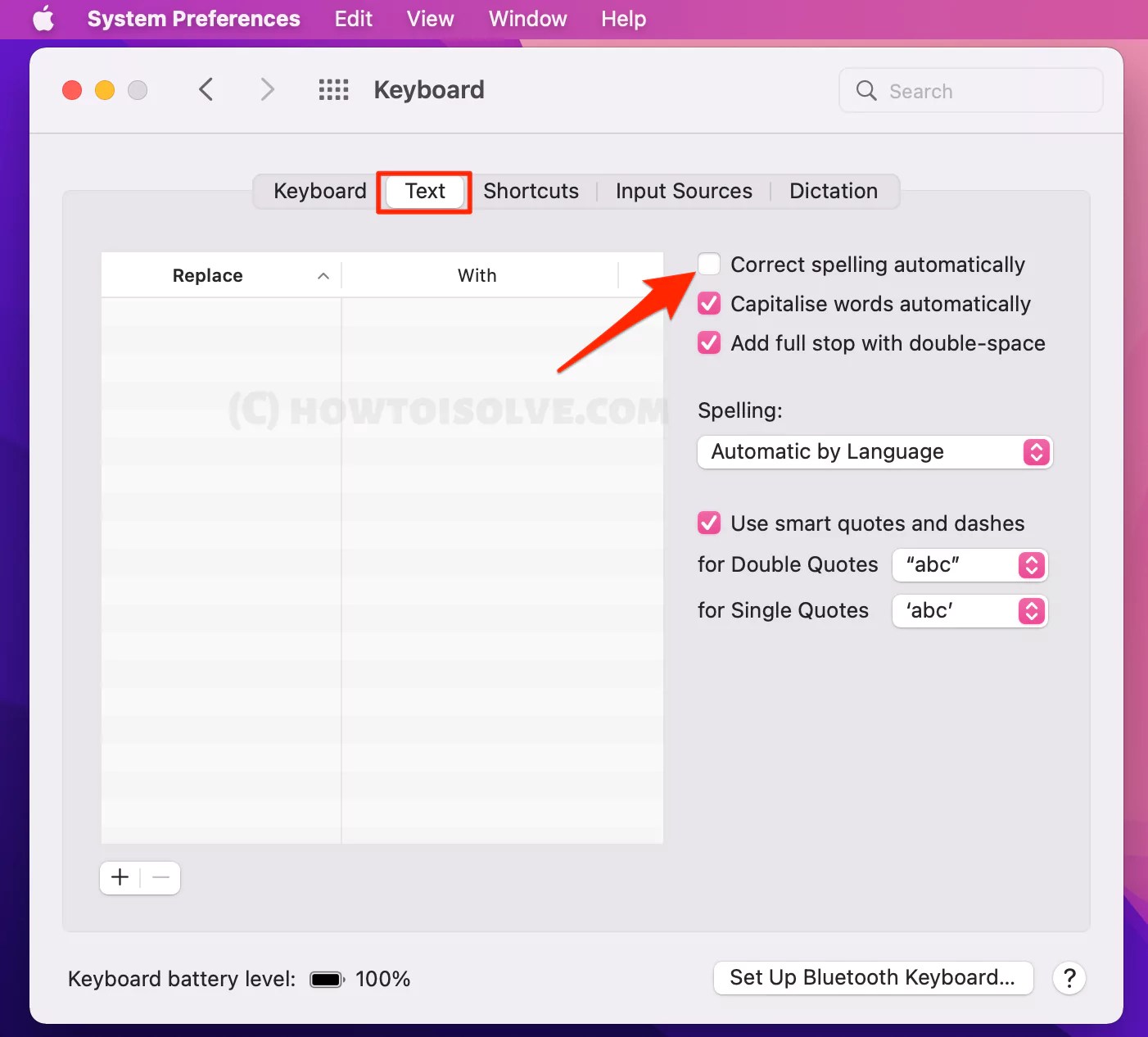Switch to the Shortcuts tab
Screen dimensions: 1148x1037
coord(531,191)
